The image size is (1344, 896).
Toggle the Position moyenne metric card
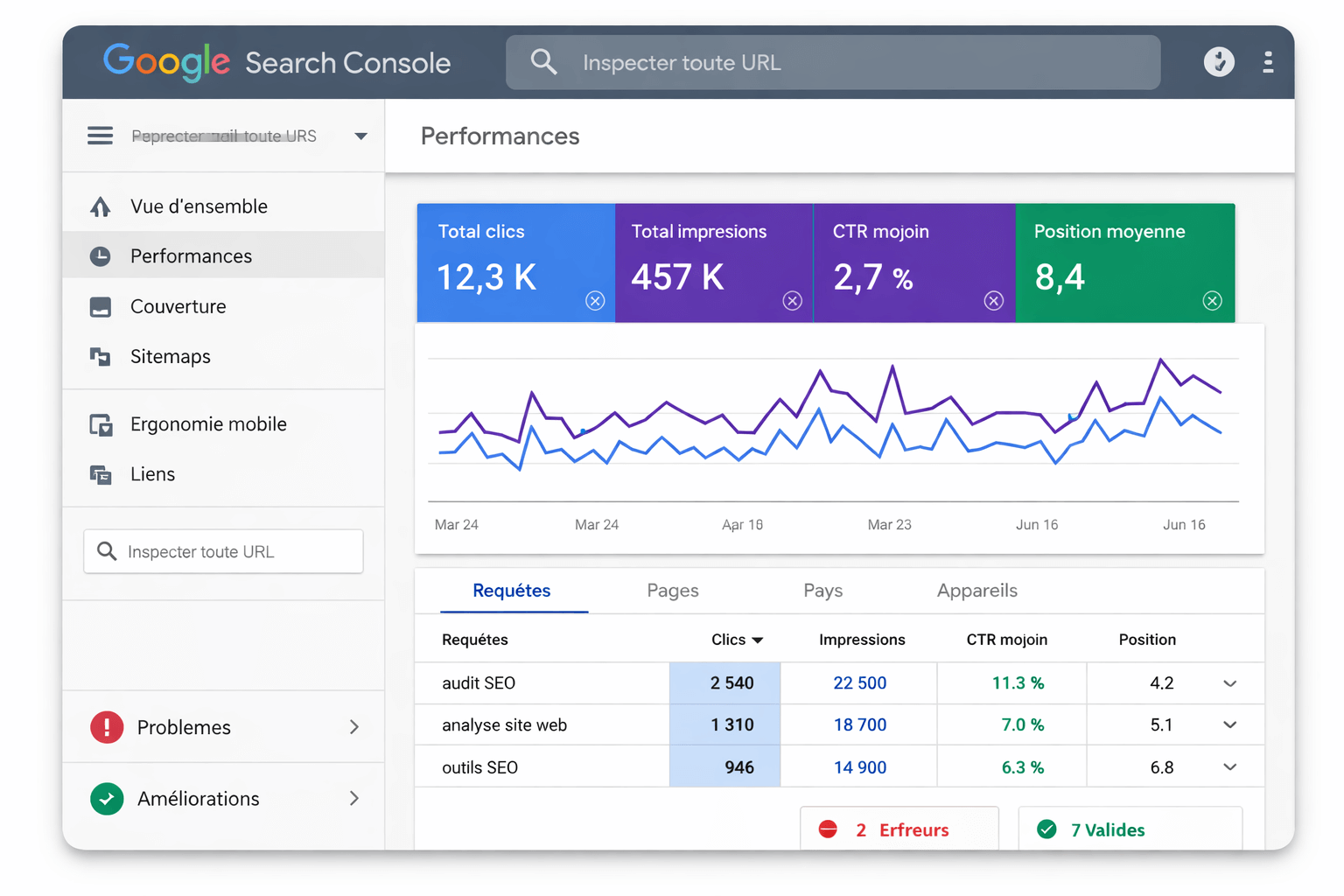[1212, 301]
